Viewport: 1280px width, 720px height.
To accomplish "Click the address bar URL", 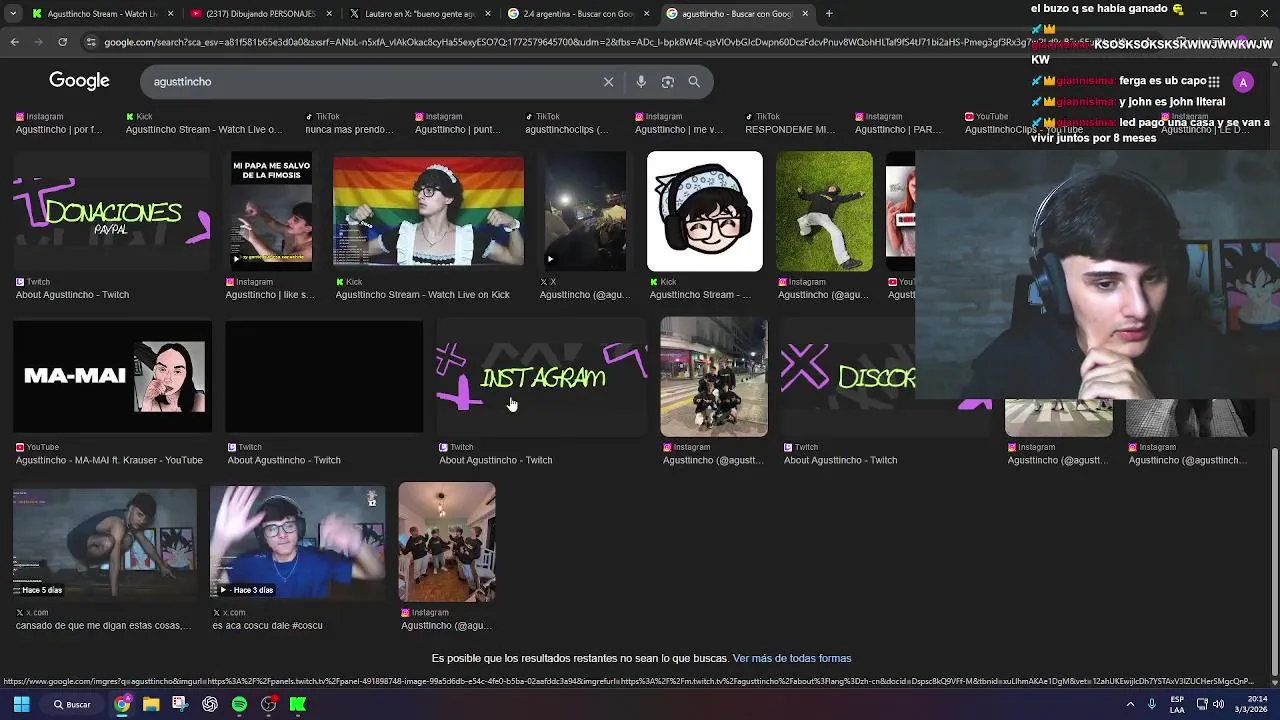I will 560,42.
